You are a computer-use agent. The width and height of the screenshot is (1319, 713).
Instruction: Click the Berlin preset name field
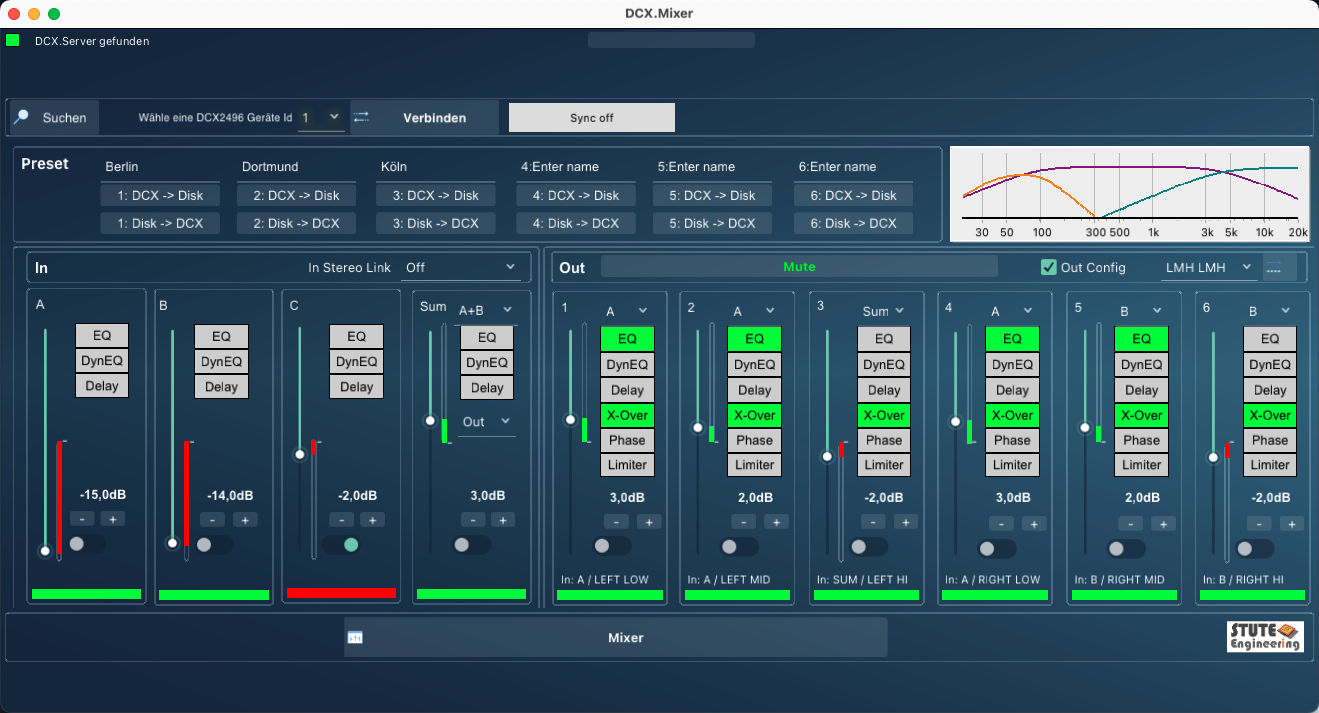point(160,167)
